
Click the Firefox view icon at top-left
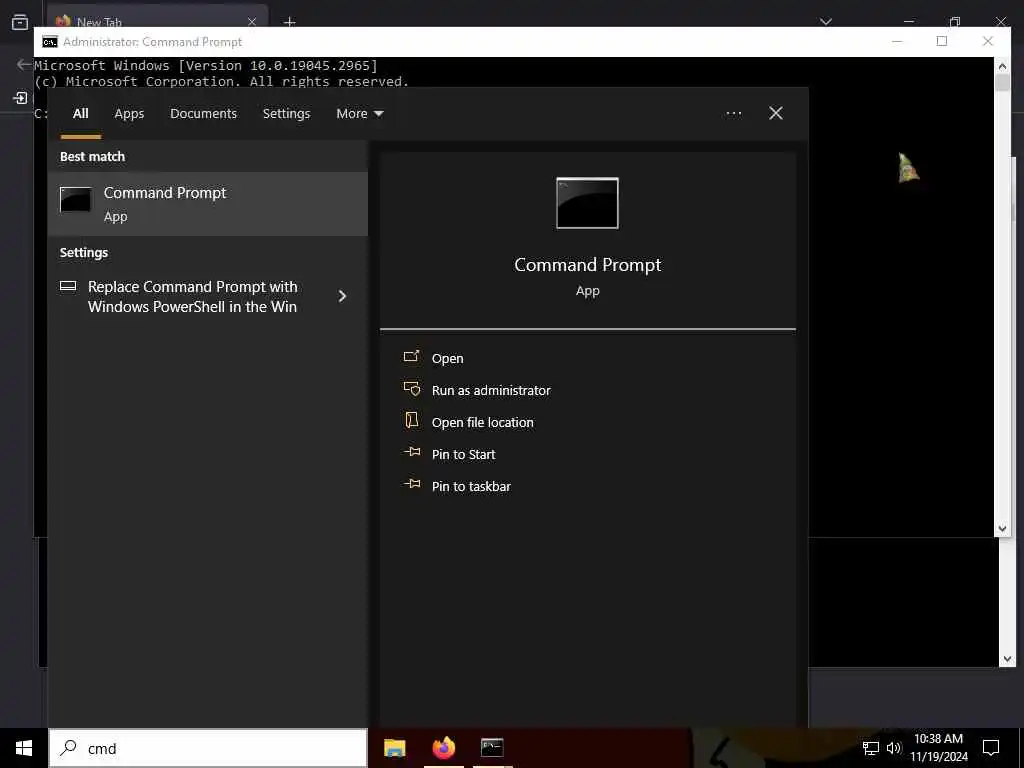coord(20,22)
